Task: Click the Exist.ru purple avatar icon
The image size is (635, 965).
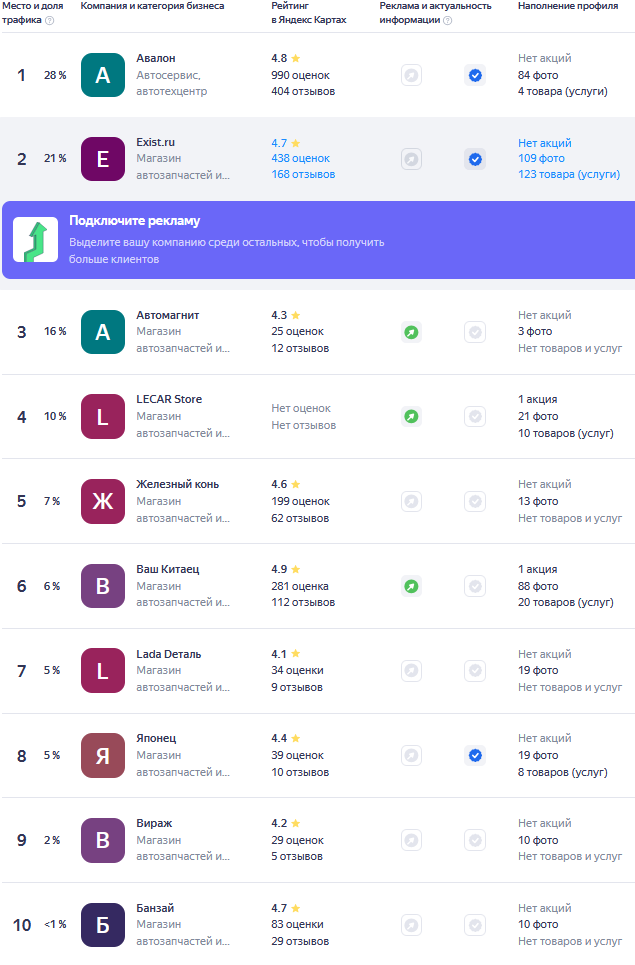Action: pyautogui.click(x=102, y=159)
